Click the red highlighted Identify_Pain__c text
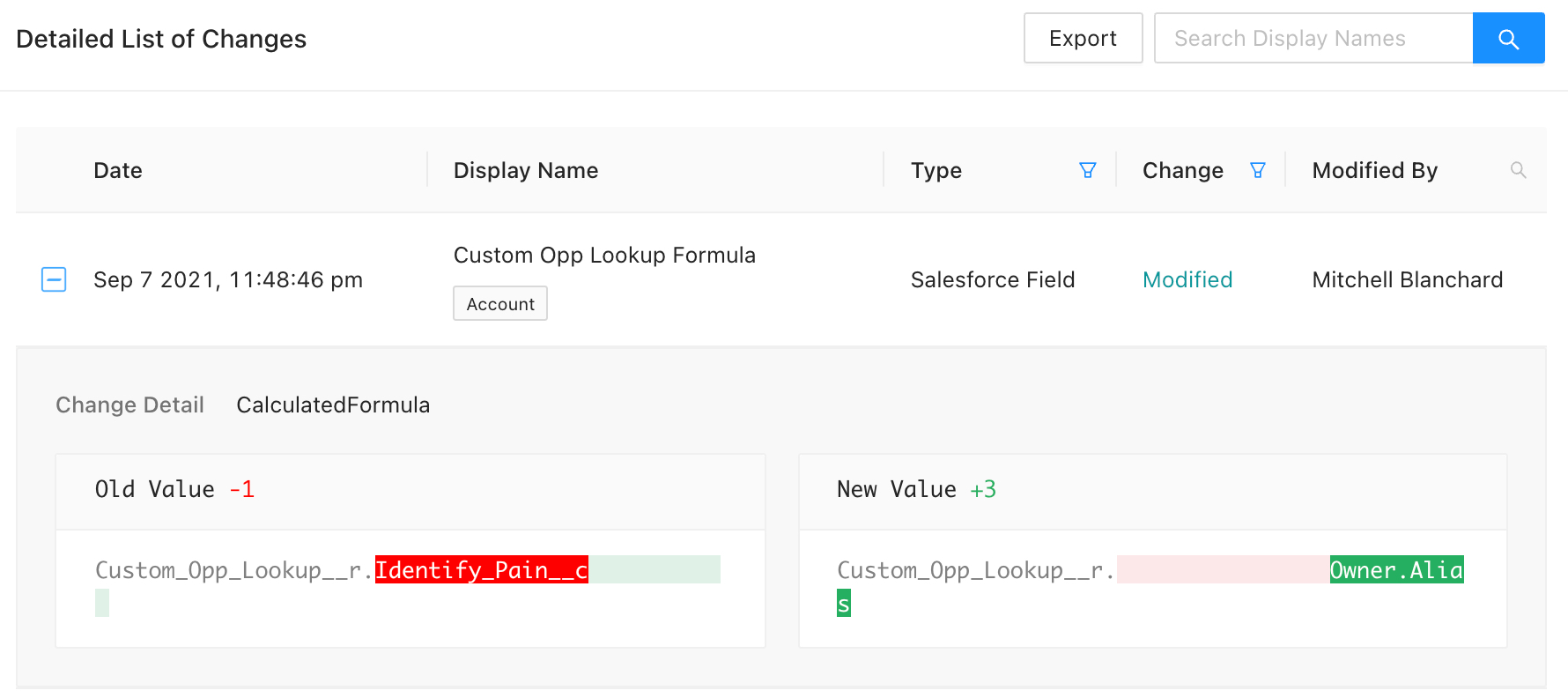The height and width of the screenshot is (698, 1568). [x=481, y=570]
